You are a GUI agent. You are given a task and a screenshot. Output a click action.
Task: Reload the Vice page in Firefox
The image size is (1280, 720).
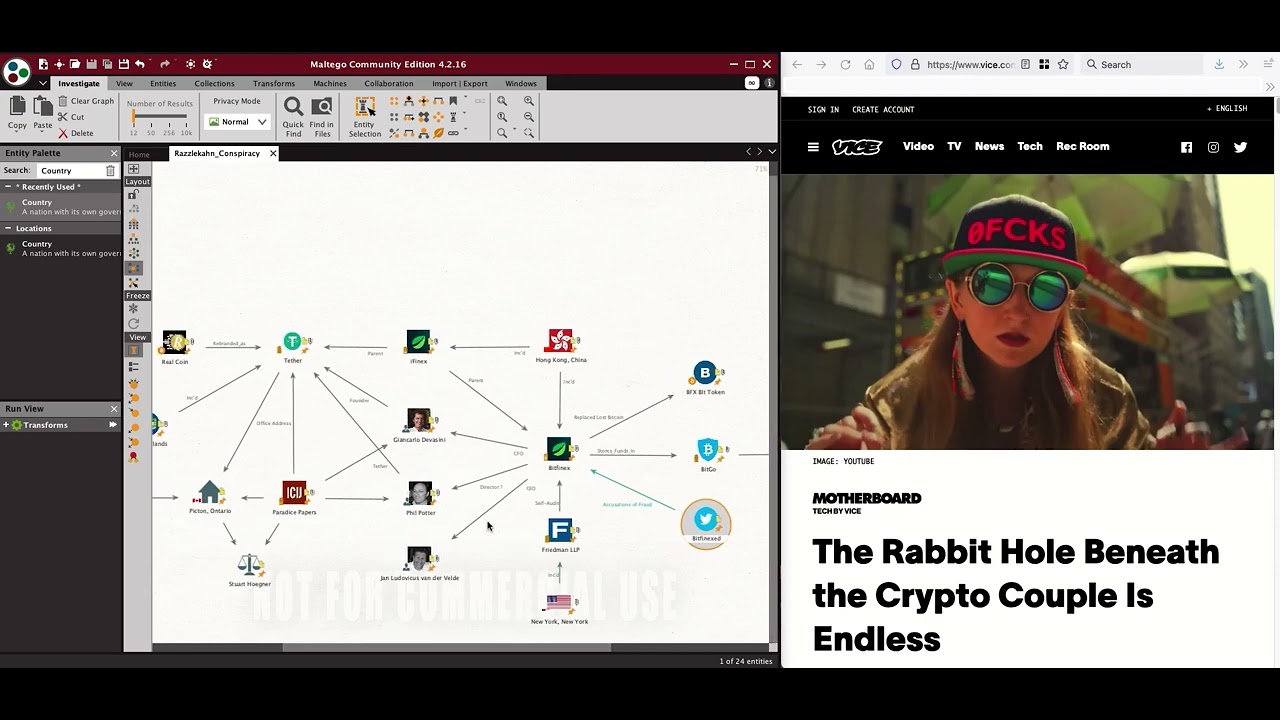point(845,64)
